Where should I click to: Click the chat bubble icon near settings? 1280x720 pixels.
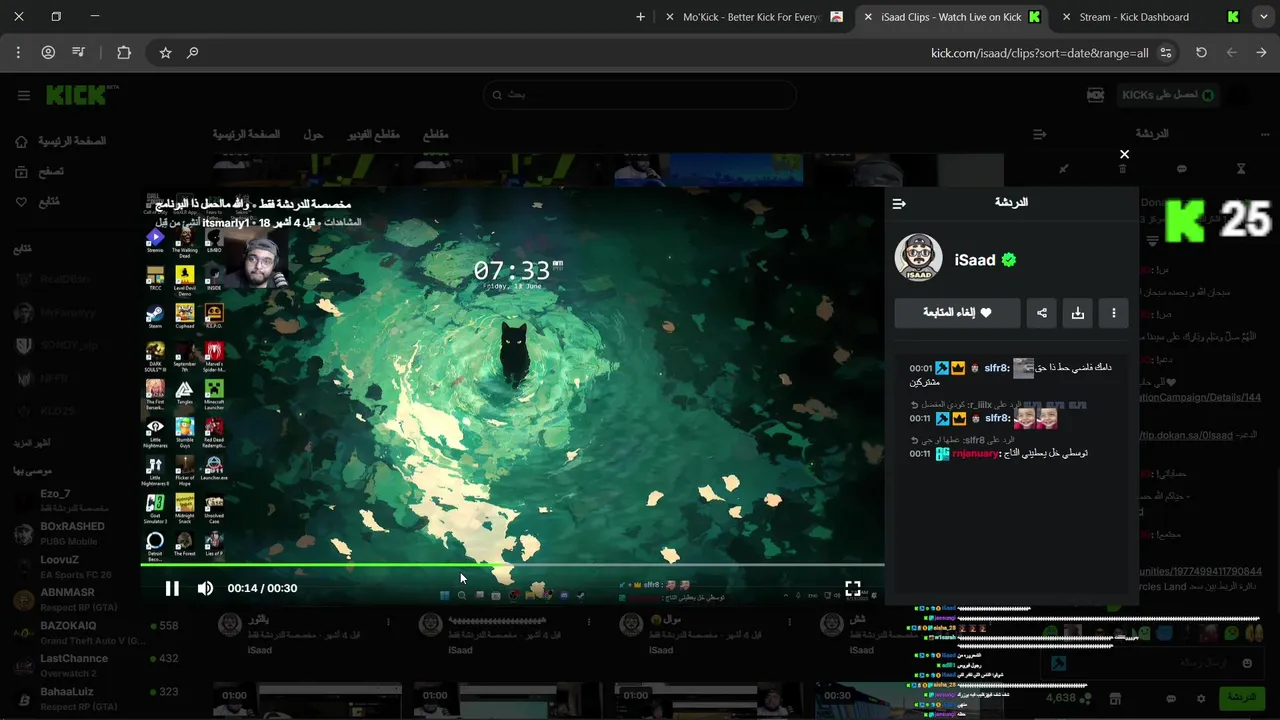pyautogui.click(x=1171, y=698)
